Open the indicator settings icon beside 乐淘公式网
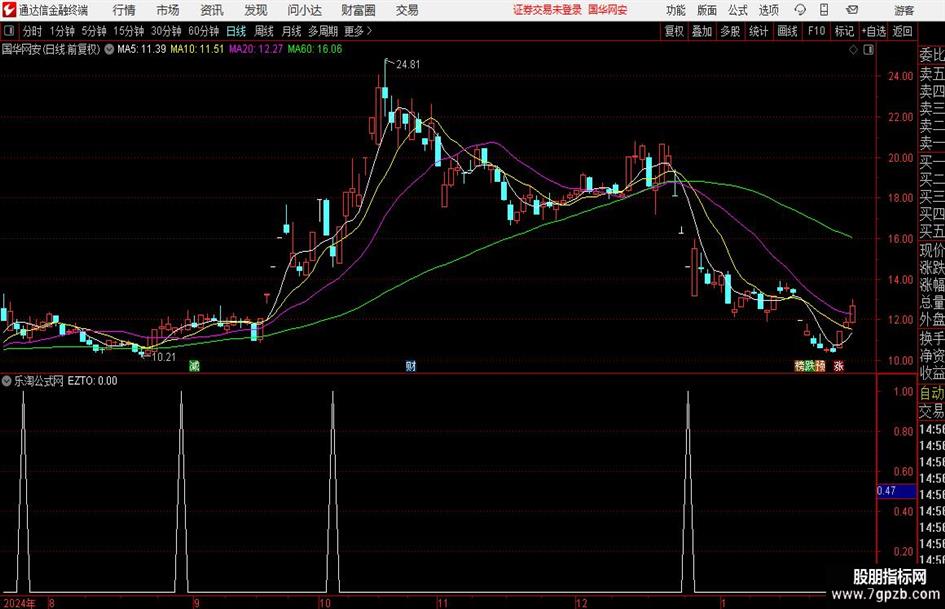Screen dimensions: 945x609 [x=7, y=380]
